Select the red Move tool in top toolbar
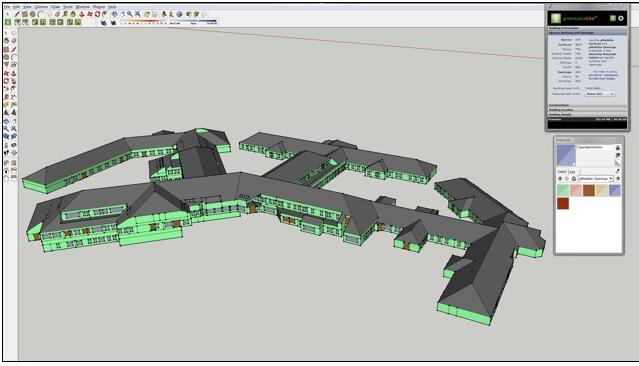639x366 pixels. [90, 14]
